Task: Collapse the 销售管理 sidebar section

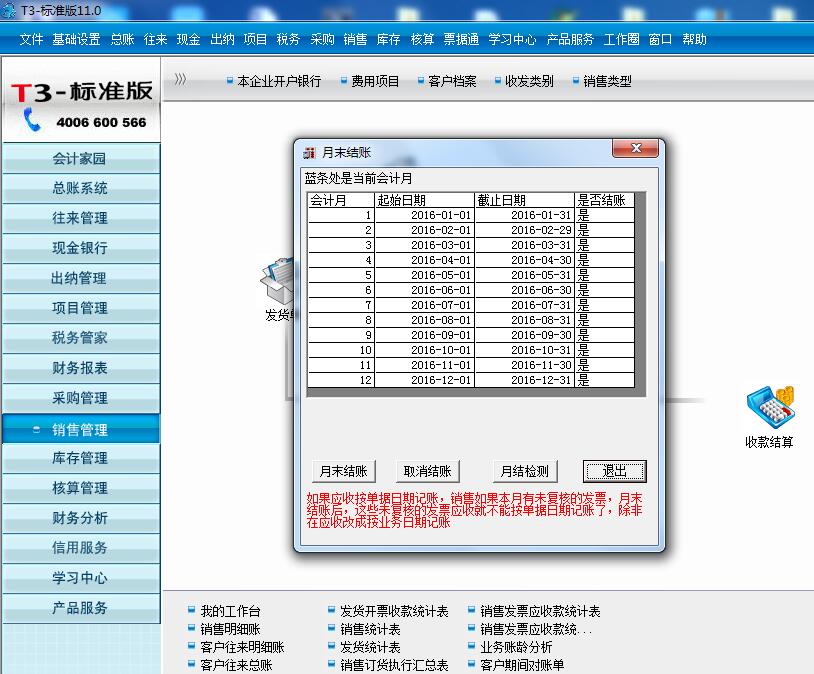Action: click(80, 429)
